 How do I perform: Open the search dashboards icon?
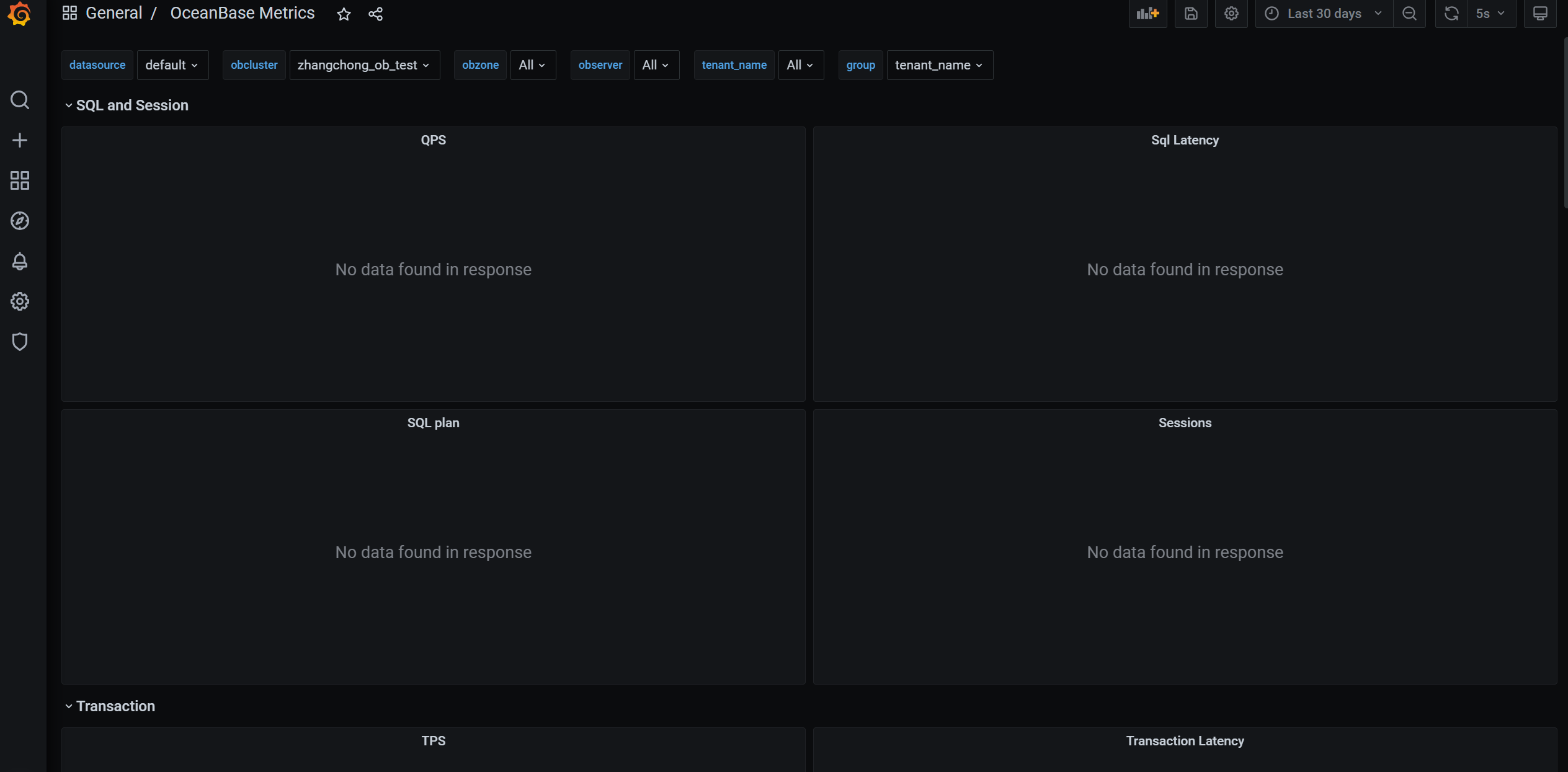[x=20, y=100]
